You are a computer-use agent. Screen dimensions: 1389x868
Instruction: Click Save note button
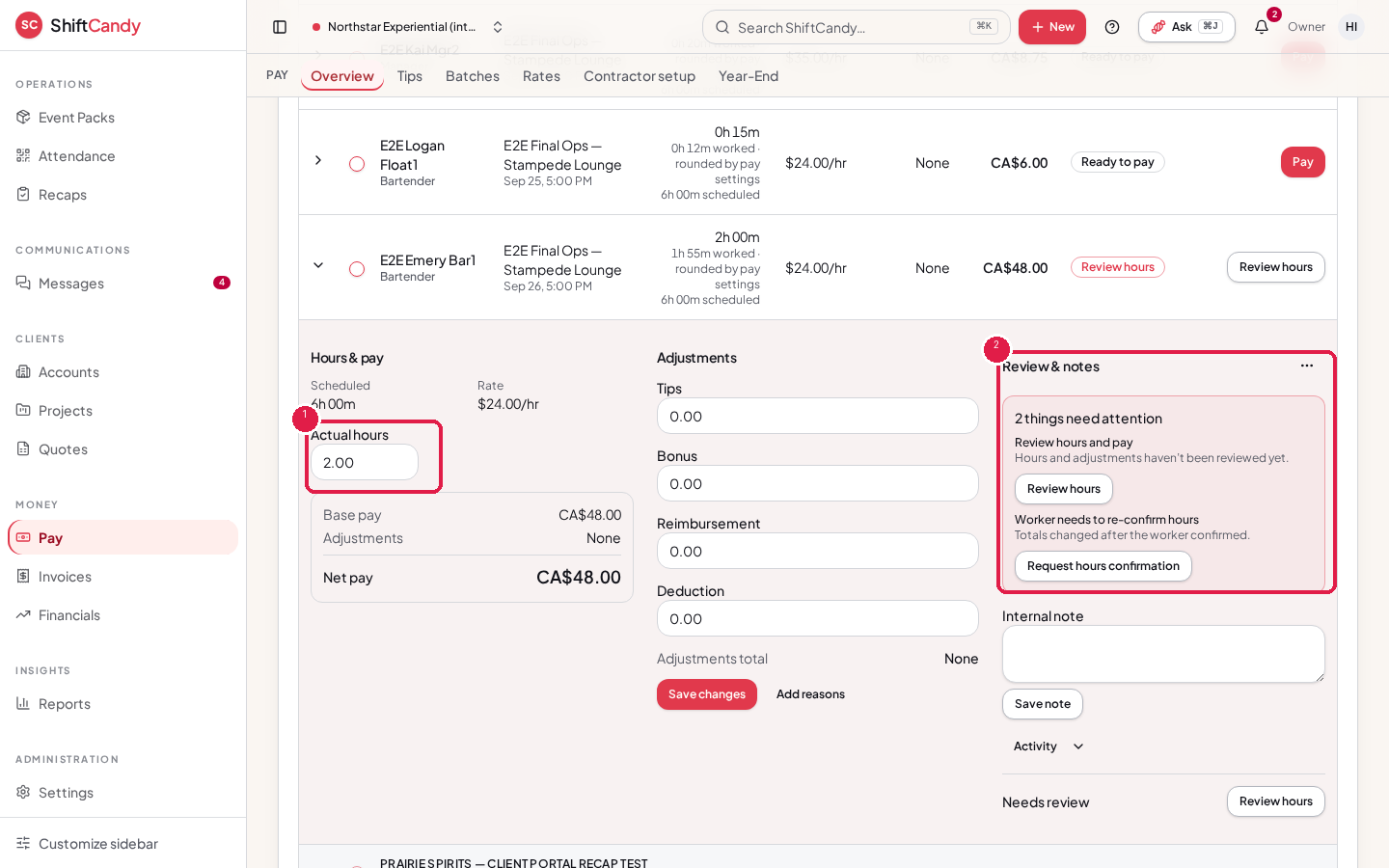[1043, 704]
